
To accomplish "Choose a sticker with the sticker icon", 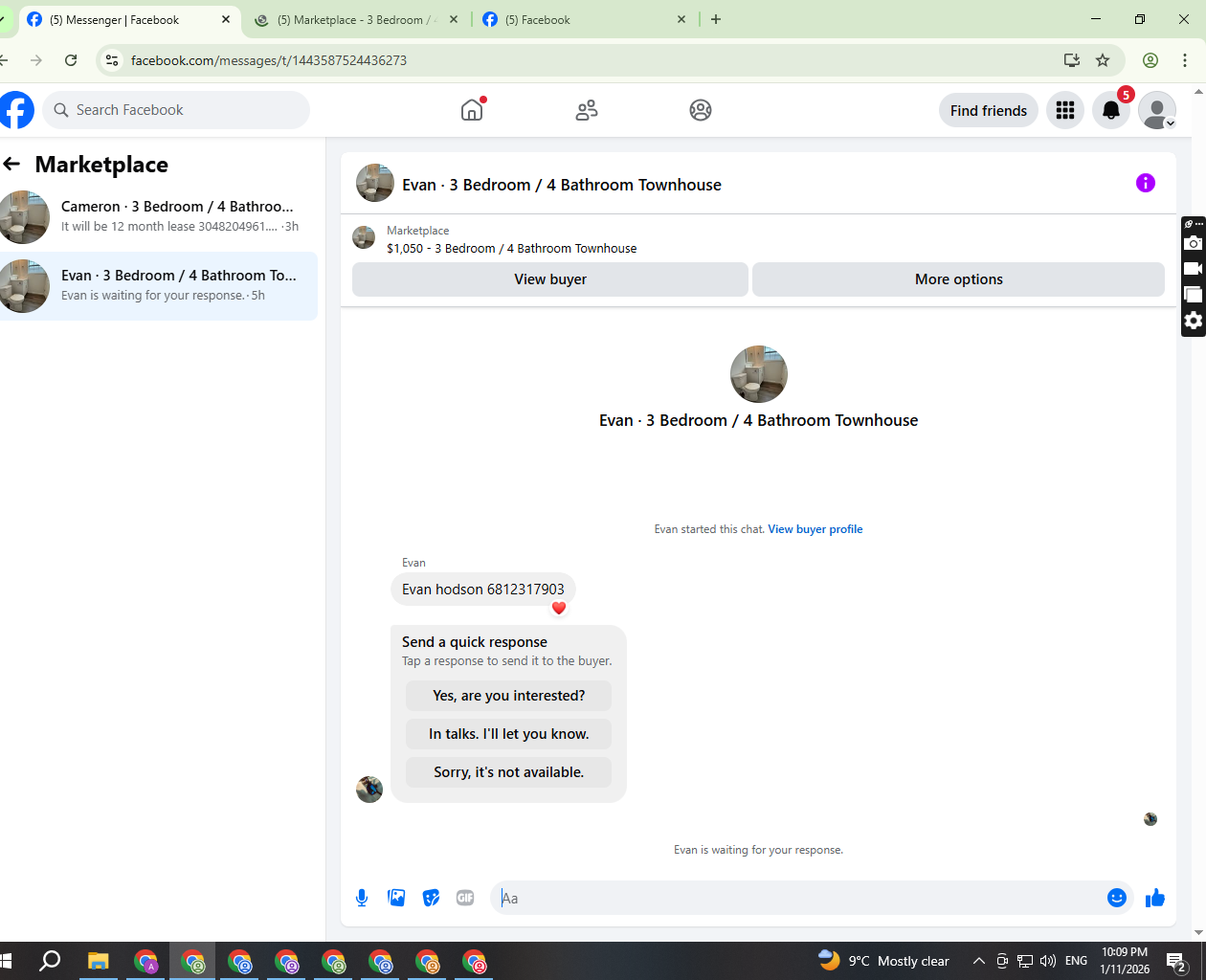I will (431, 898).
